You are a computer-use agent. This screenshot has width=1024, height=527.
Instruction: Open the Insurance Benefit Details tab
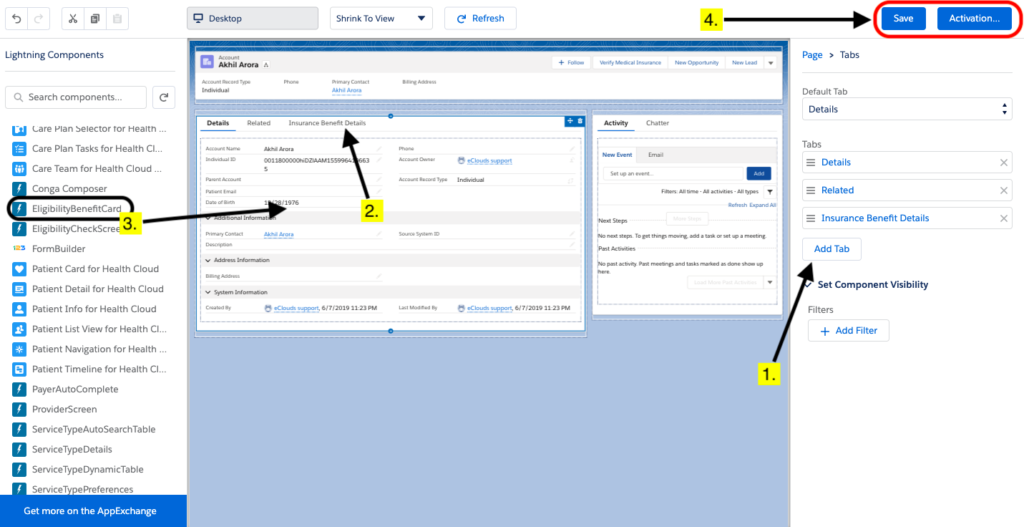[x=327, y=123]
